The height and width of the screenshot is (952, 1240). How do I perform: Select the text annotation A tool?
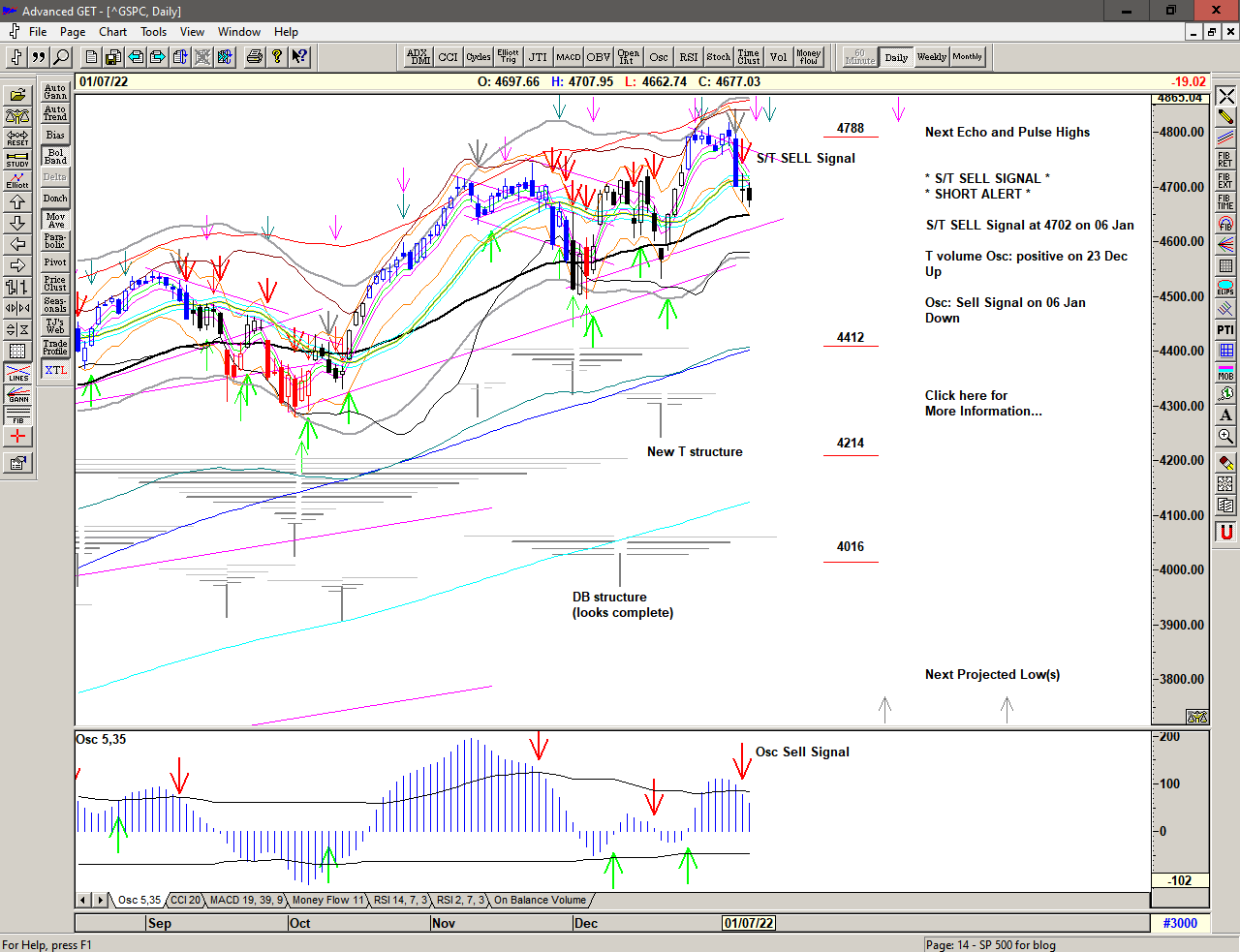pyautogui.click(x=1225, y=415)
